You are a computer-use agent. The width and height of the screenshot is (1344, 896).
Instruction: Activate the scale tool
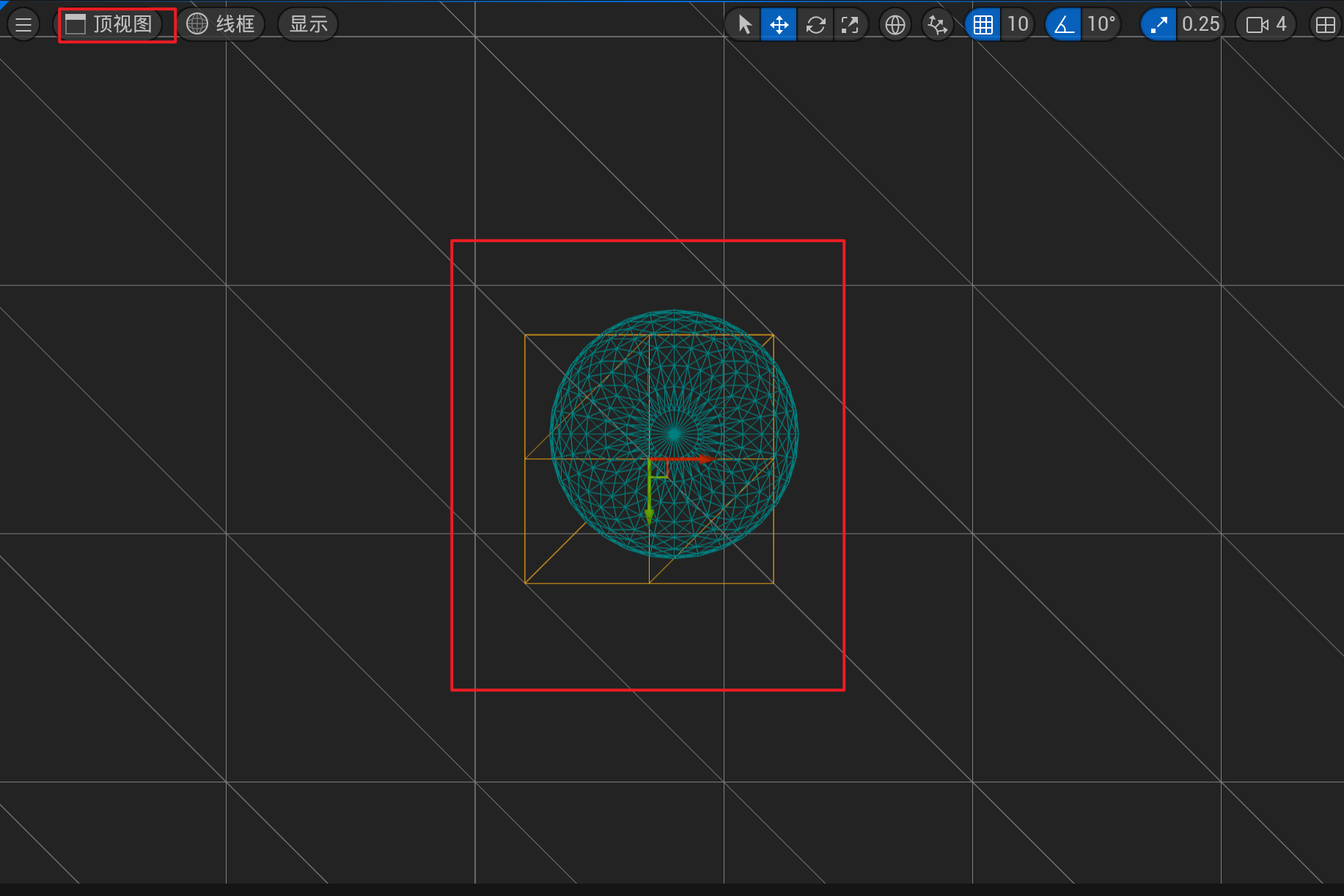[x=850, y=24]
